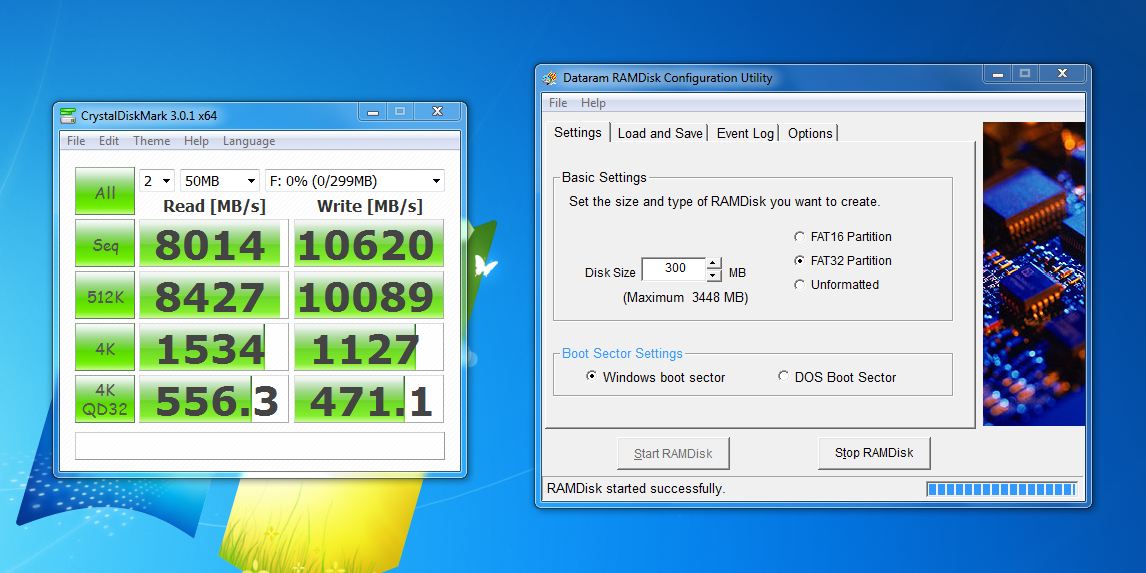Run all benchmarks with the All button
This screenshot has height=573, width=1146.
[x=105, y=191]
